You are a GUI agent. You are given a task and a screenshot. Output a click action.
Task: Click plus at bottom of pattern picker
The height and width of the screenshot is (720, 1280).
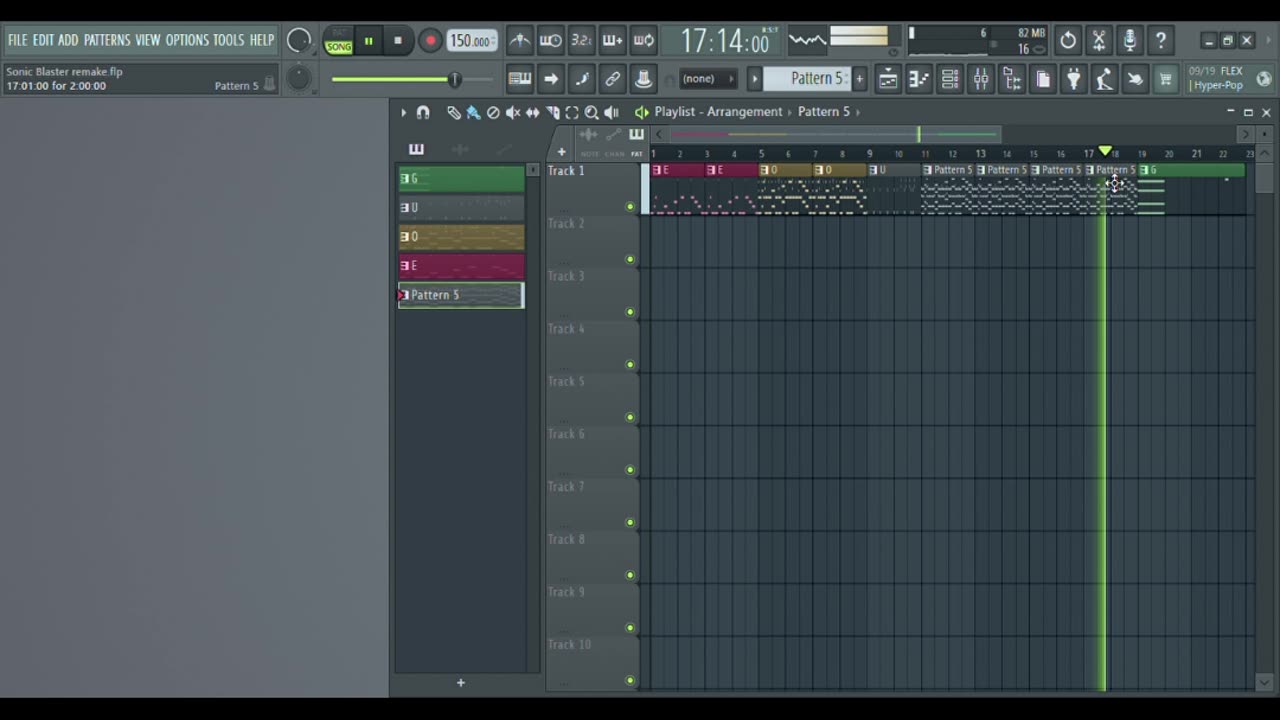tap(461, 683)
